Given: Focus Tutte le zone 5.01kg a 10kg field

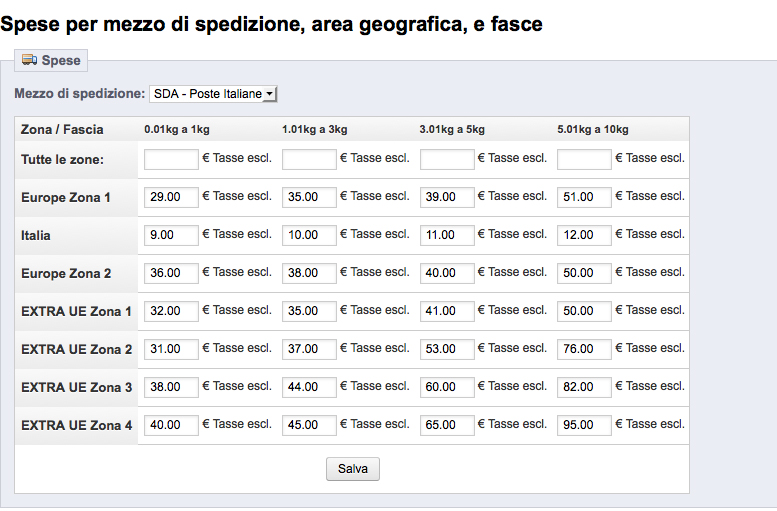Looking at the screenshot, I should [x=584, y=159].
